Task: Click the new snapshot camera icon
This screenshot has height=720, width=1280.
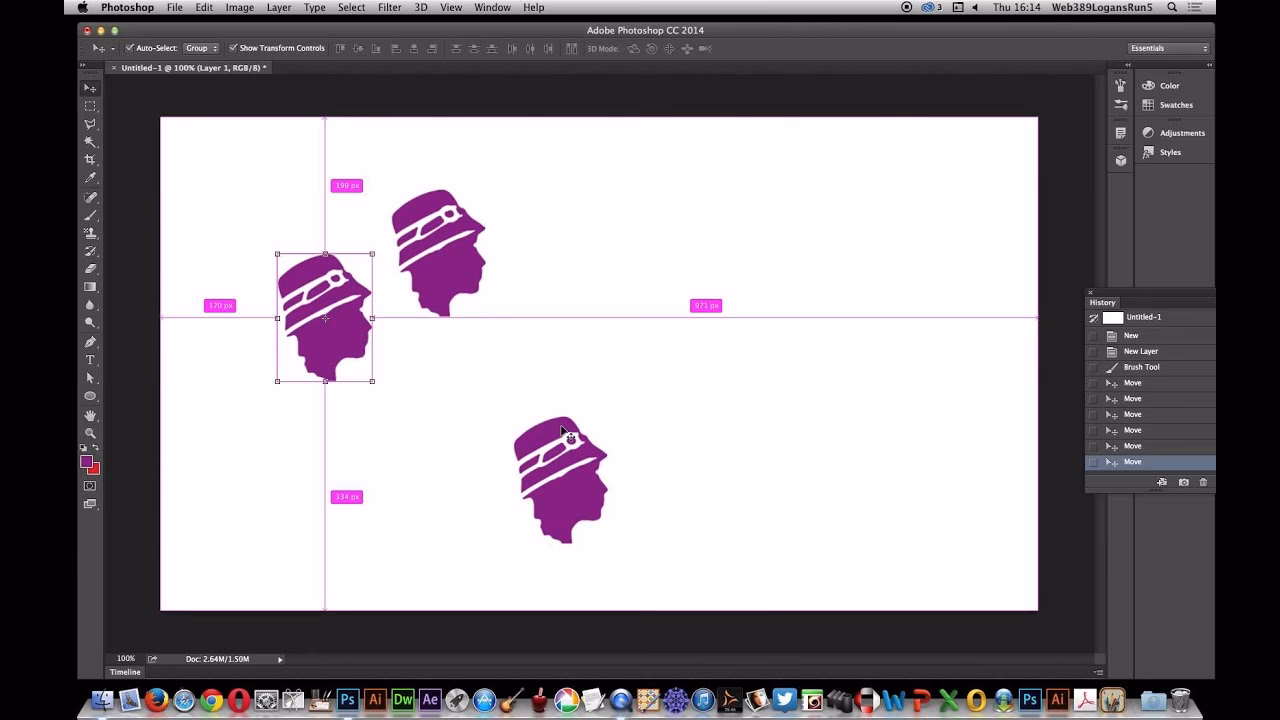Action: pyautogui.click(x=1183, y=482)
